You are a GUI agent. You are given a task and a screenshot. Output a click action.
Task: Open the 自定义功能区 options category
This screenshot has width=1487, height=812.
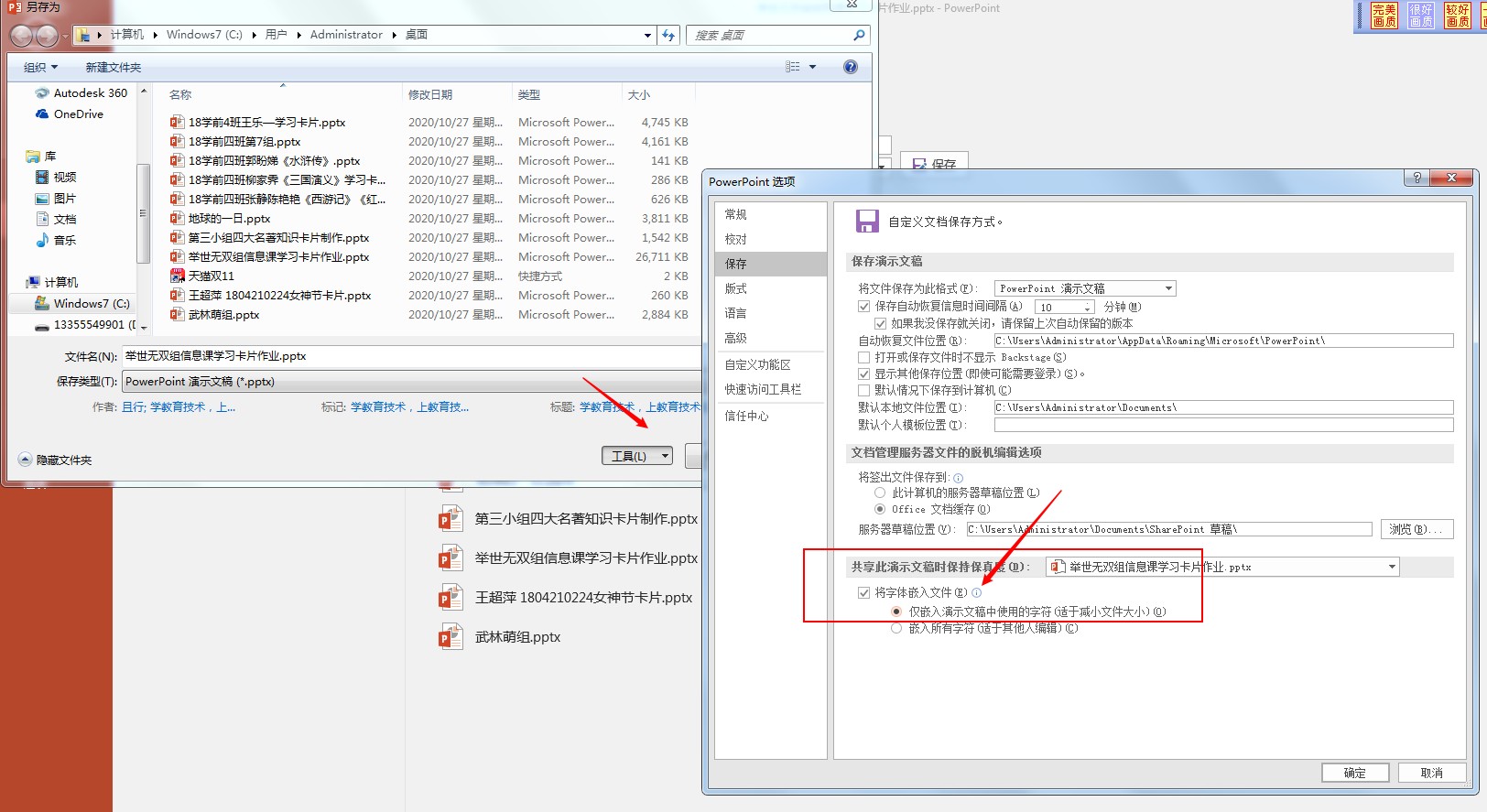coord(770,364)
